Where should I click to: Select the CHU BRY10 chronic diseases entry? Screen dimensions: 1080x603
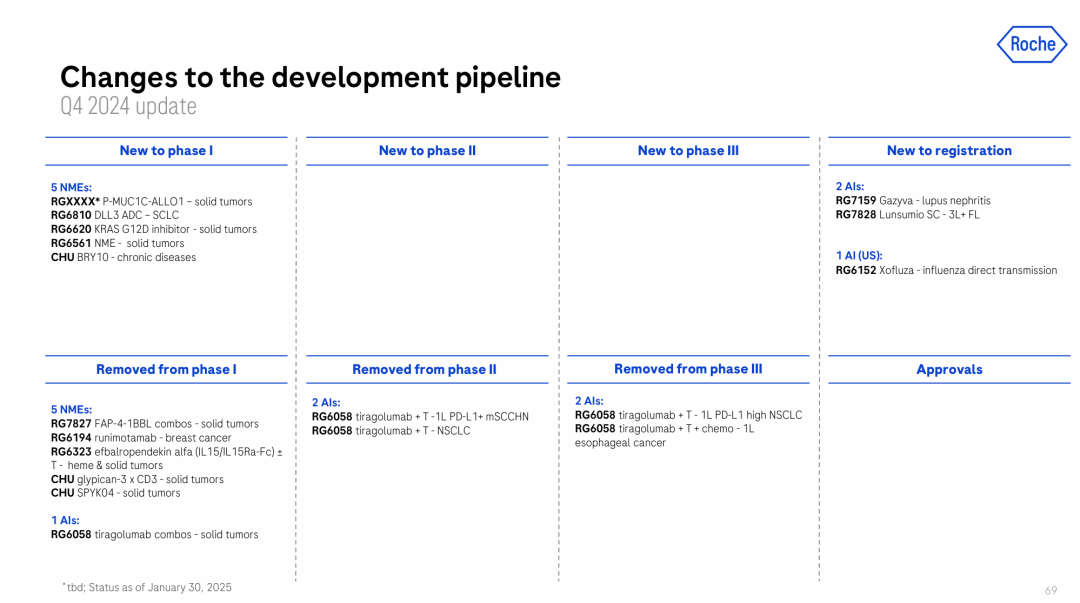[123, 257]
